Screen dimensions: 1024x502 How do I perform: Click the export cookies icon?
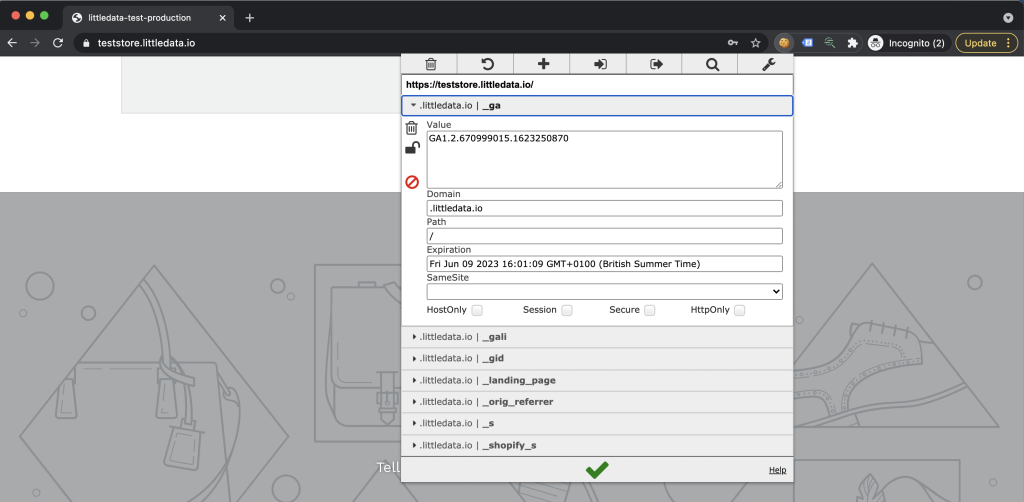[x=656, y=64]
